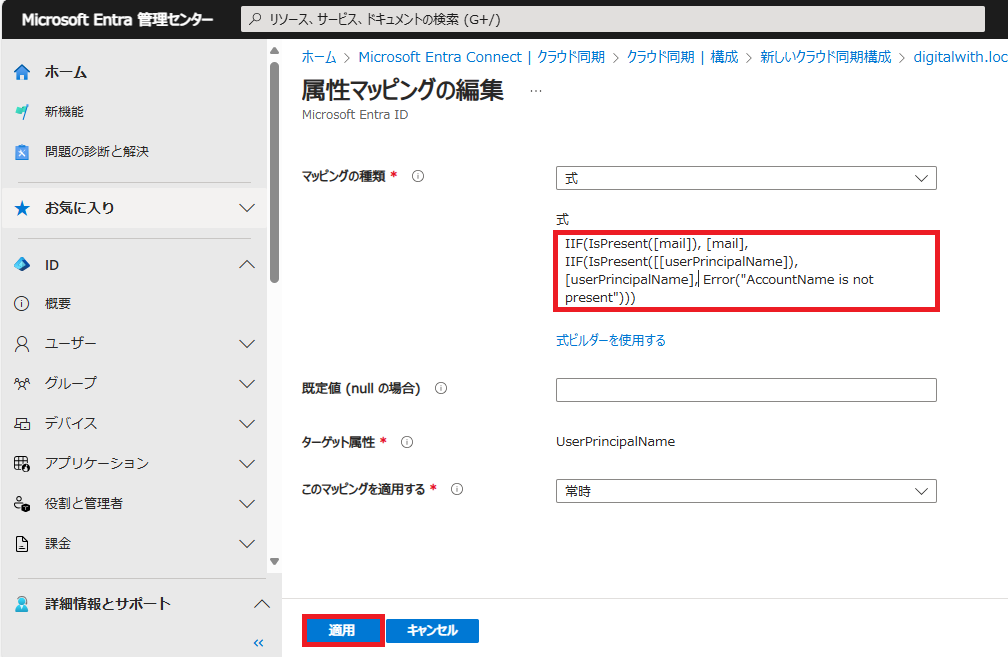Select the ID diamond icon
This screenshot has width=1008, height=657.
point(22,264)
